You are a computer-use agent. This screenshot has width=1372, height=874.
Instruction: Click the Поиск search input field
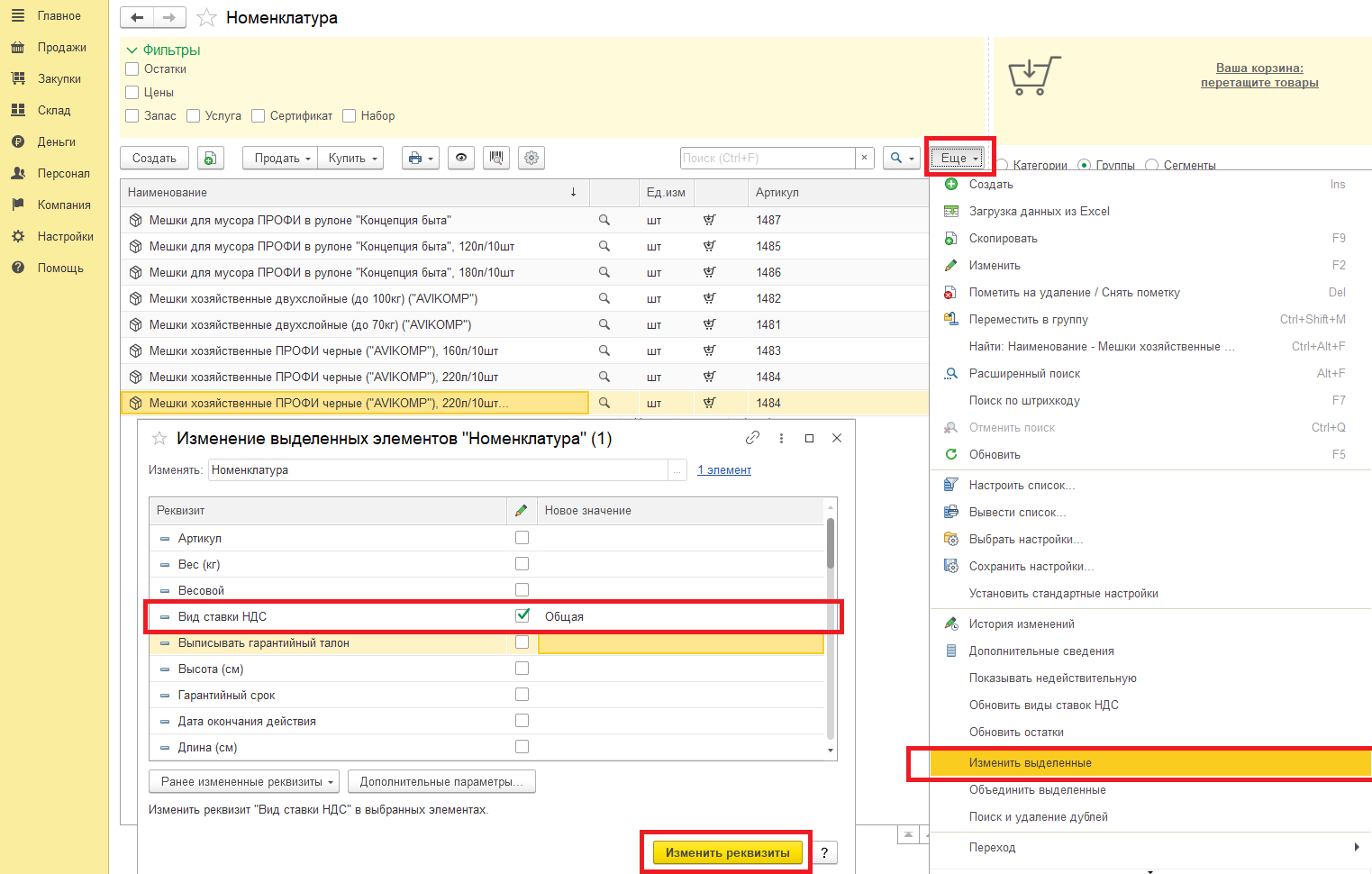tap(766, 158)
